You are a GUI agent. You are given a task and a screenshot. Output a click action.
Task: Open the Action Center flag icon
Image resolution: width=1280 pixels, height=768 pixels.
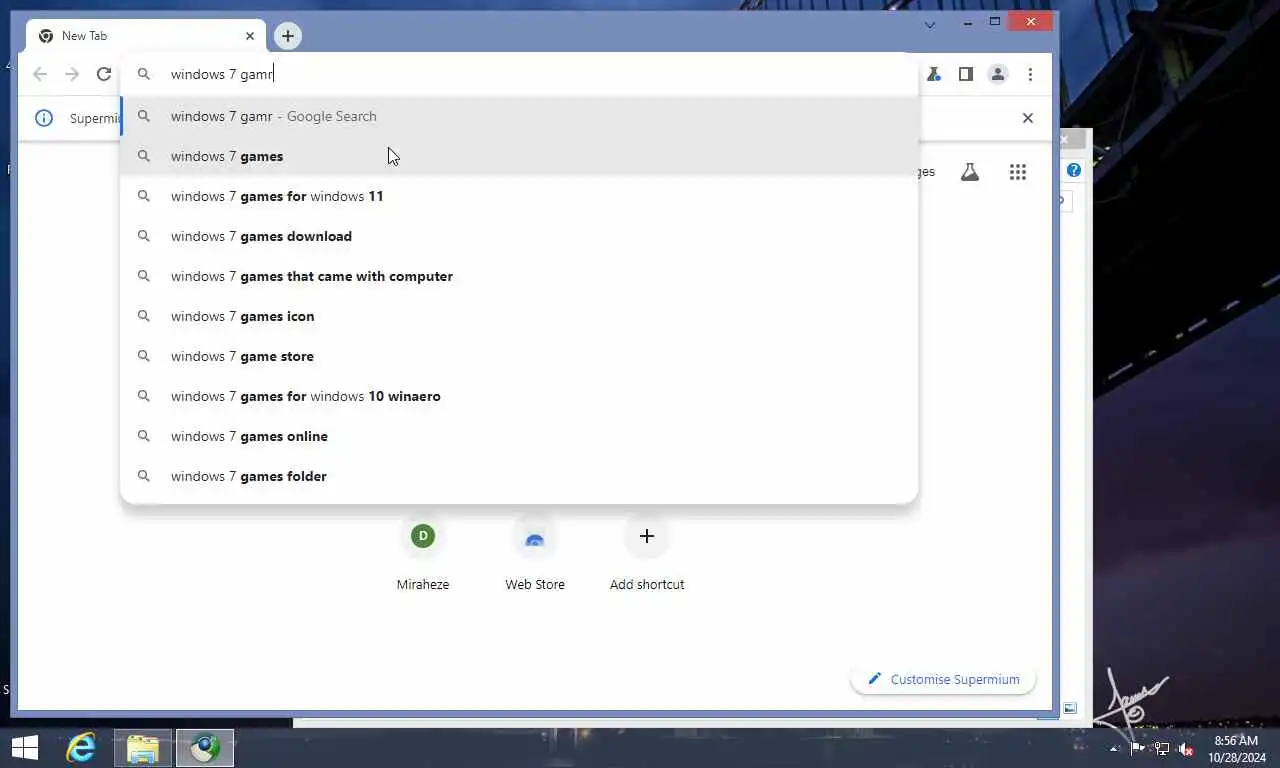[x=1138, y=748]
